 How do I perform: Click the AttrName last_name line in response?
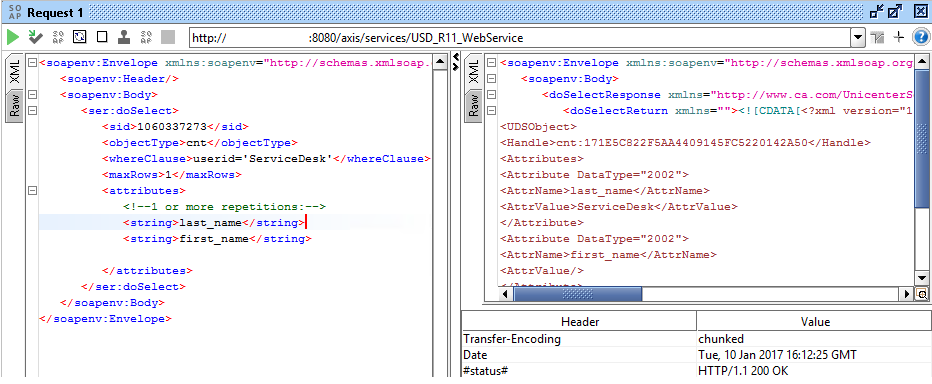tap(605, 191)
